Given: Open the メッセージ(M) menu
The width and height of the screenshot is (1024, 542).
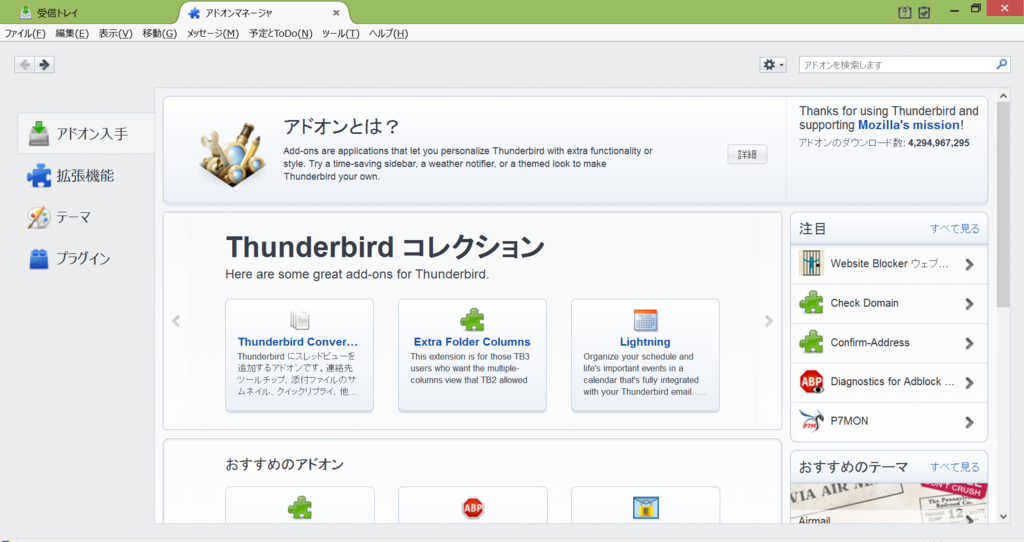Looking at the screenshot, I should pos(213,33).
